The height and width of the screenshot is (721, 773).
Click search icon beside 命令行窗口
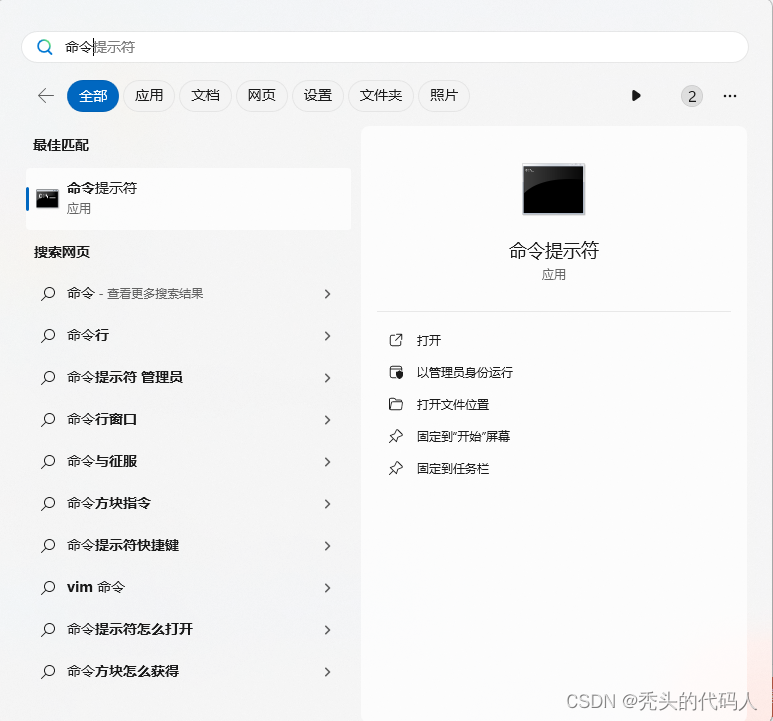coord(48,420)
